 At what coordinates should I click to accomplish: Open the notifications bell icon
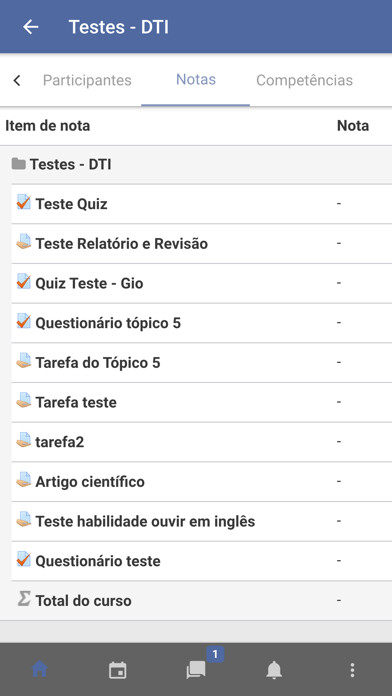pyautogui.click(x=274, y=670)
